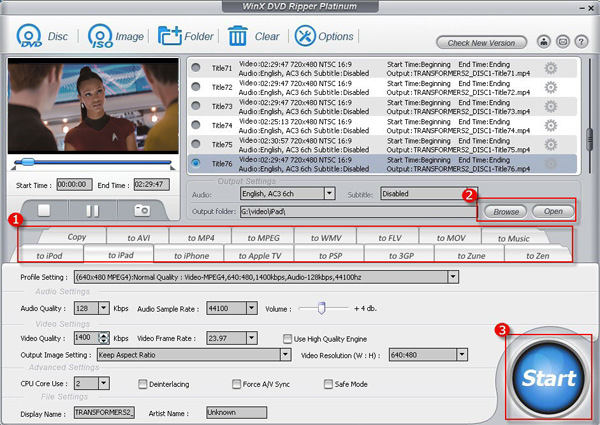Open gear settings for Title75
Viewport: 600px width, 425px height.
(x=551, y=145)
